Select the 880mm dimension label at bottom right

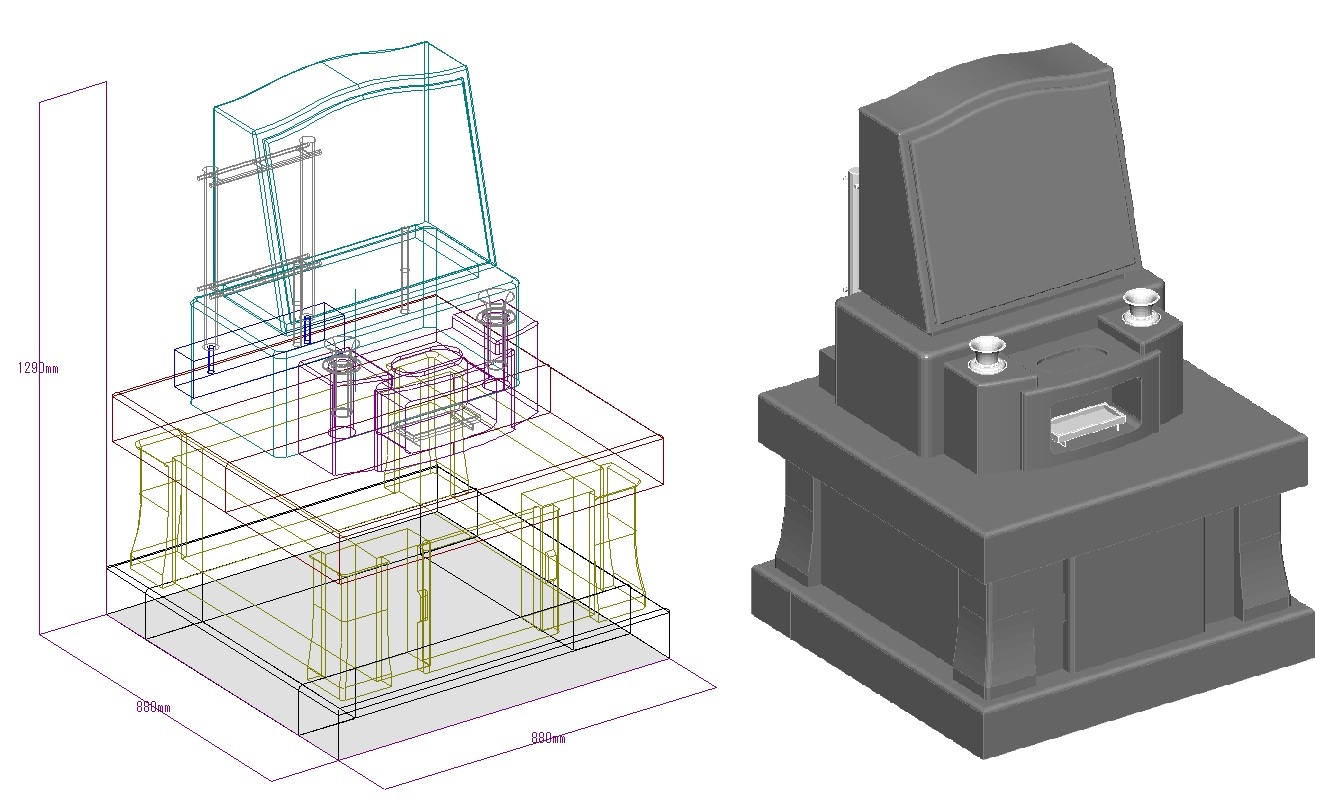coord(547,739)
